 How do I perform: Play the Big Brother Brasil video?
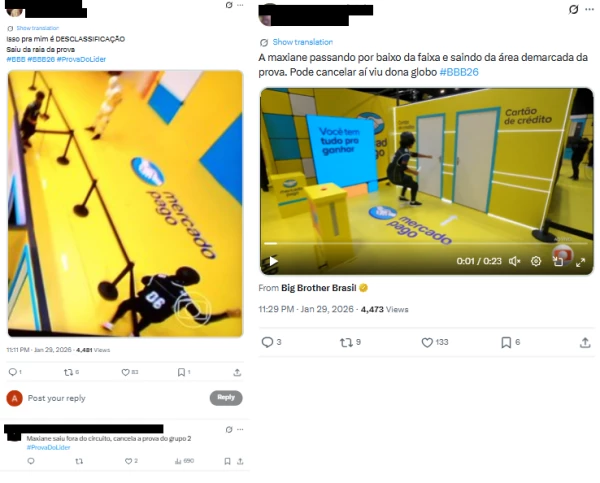(273, 261)
